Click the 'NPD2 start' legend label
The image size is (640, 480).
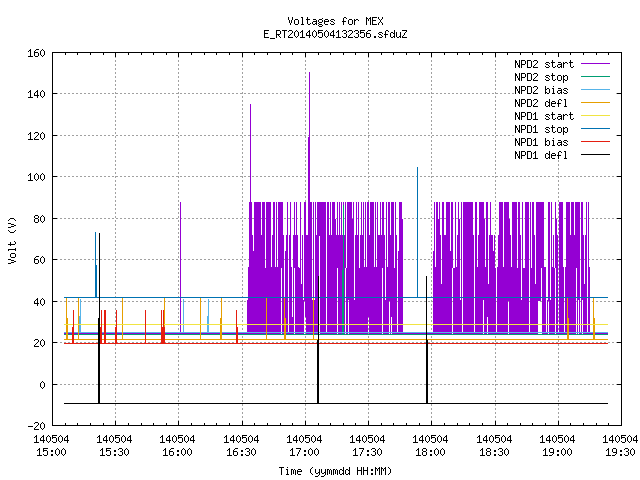pyautogui.click(x=544, y=64)
